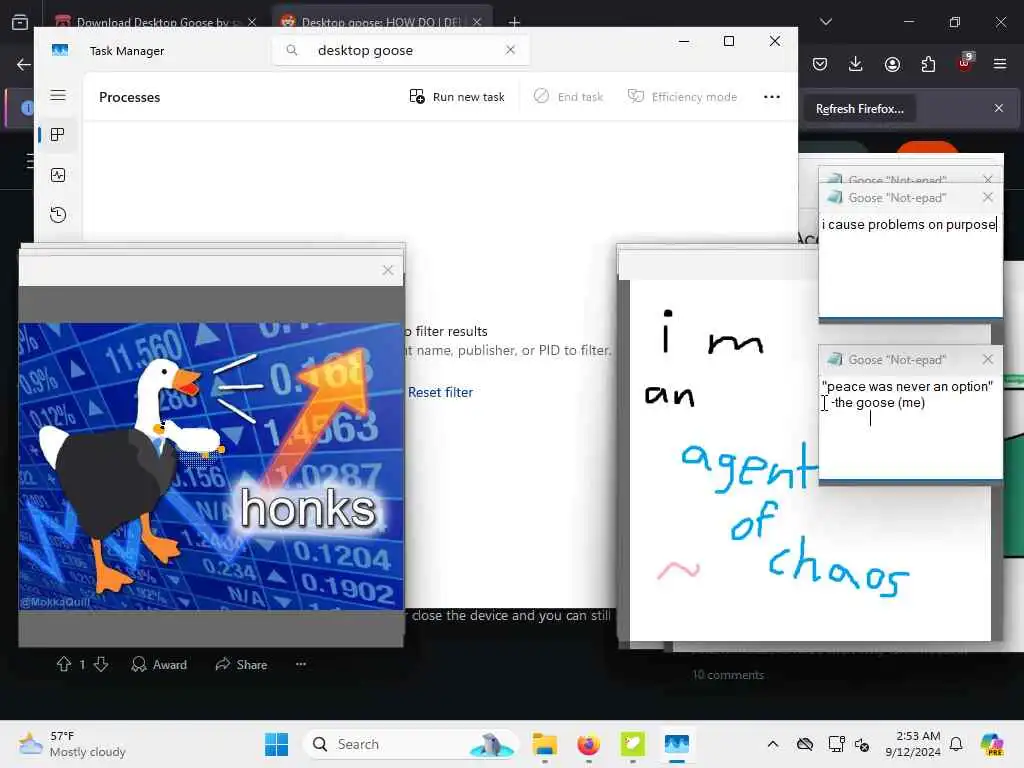Click the uBlock Origin extension icon
The image size is (1024, 768).
[965, 63]
